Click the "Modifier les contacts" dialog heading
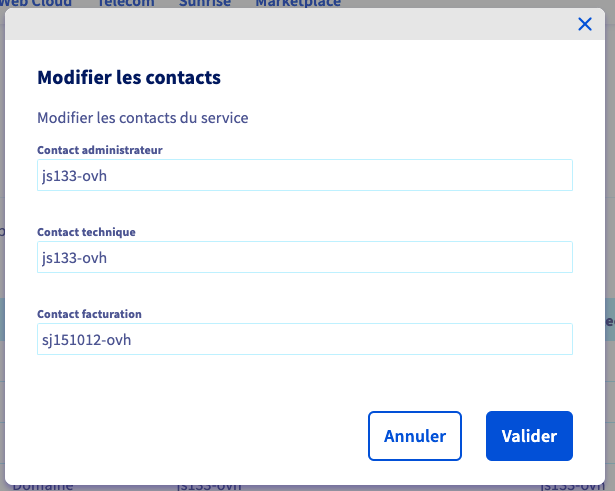This screenshot has height=491, width=615. click(x=129, y=77)
